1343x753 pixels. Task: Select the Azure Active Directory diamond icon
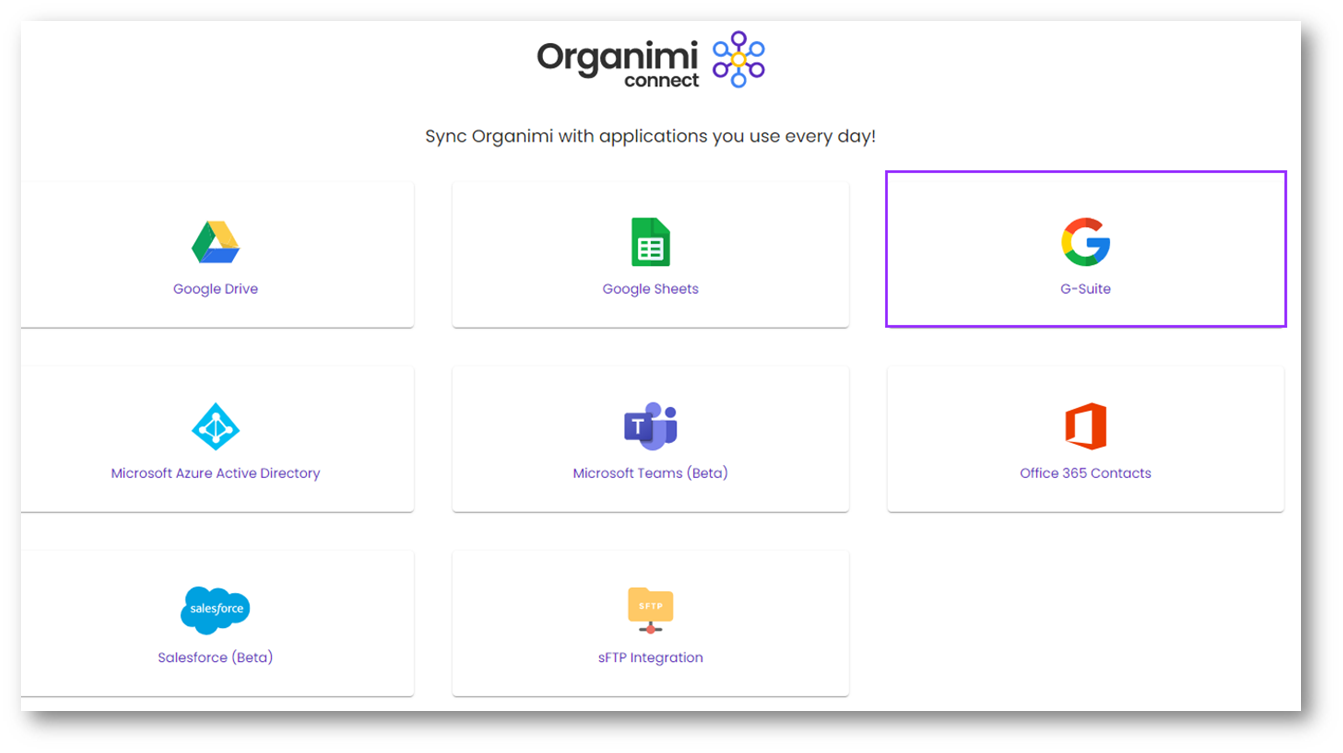[x=215, y=427]
